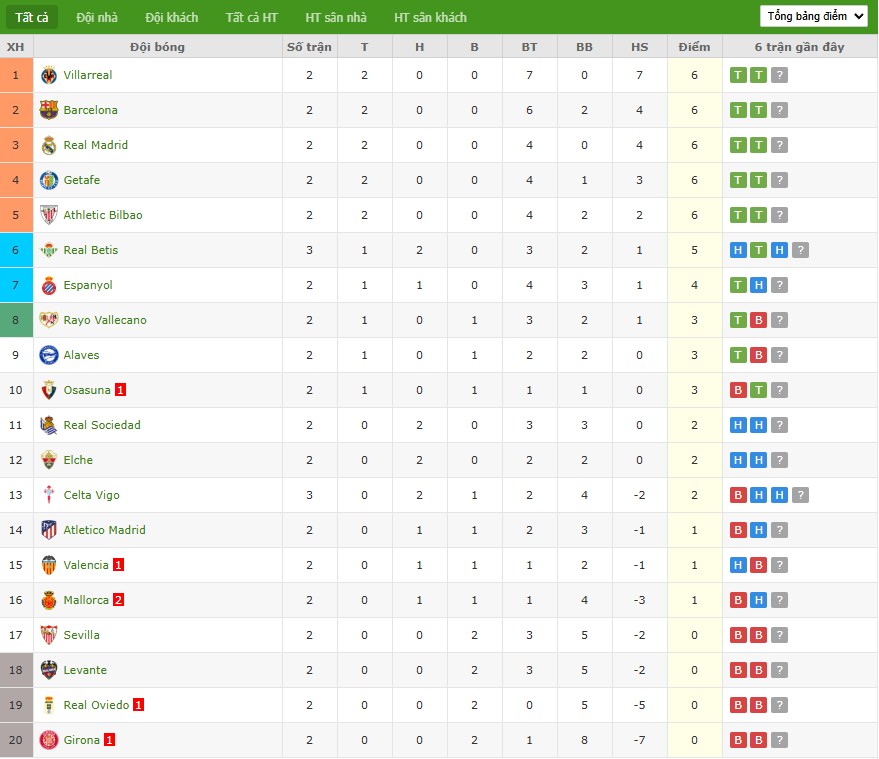Screen dimensions: 879x759
Task: Click the Athletic Bilbao crest icon
Action: pos(49,215)
